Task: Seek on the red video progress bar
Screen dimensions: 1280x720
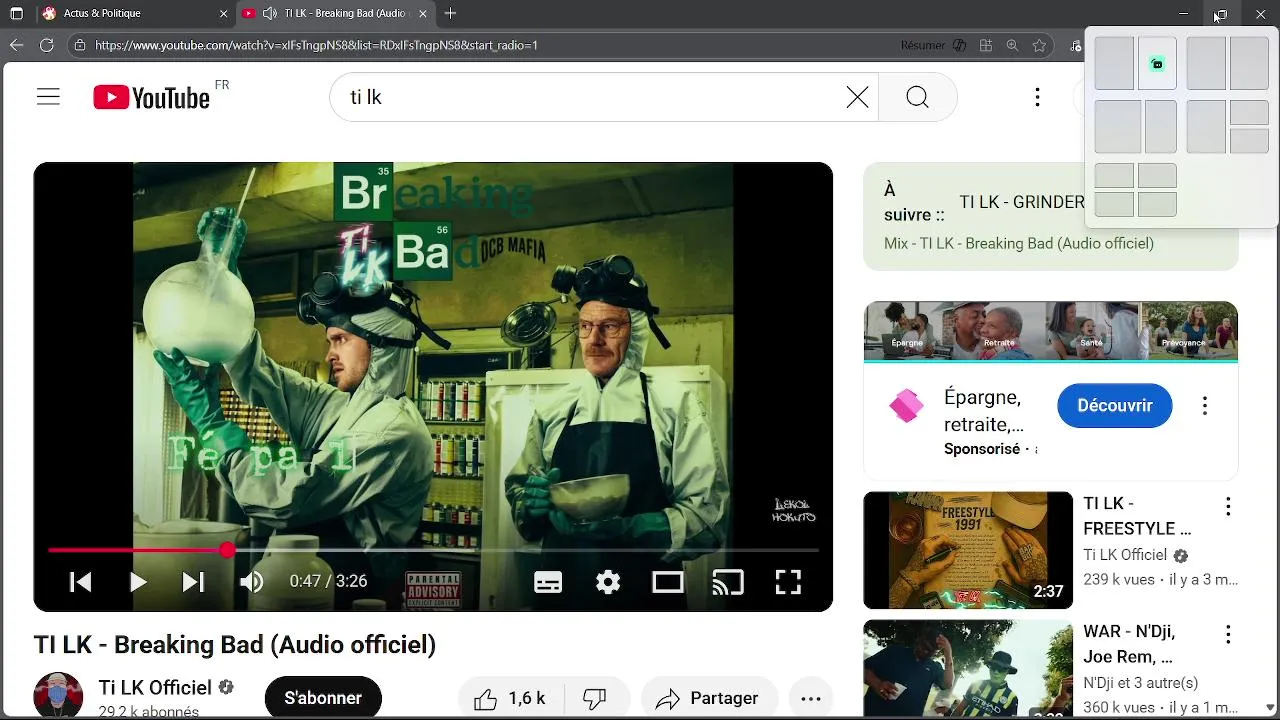Action: tap(433, 550)
